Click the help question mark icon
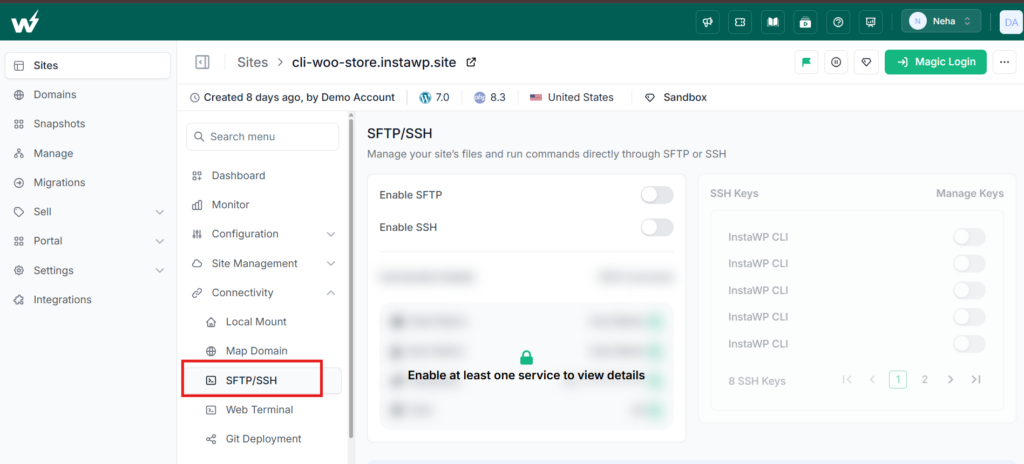 [x=838, y=22]
